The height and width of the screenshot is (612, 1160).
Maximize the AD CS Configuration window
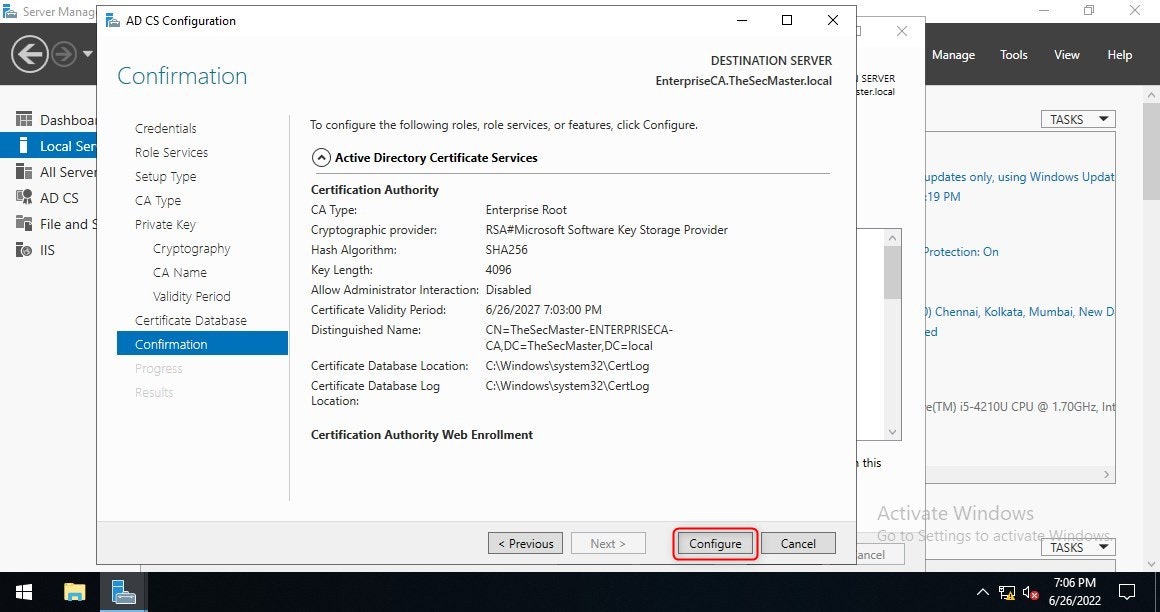click(787, 20)
